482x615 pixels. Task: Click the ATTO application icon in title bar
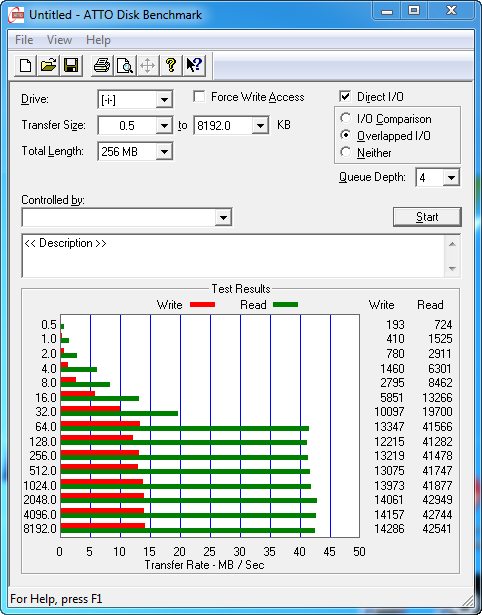(x=16, y=15)
